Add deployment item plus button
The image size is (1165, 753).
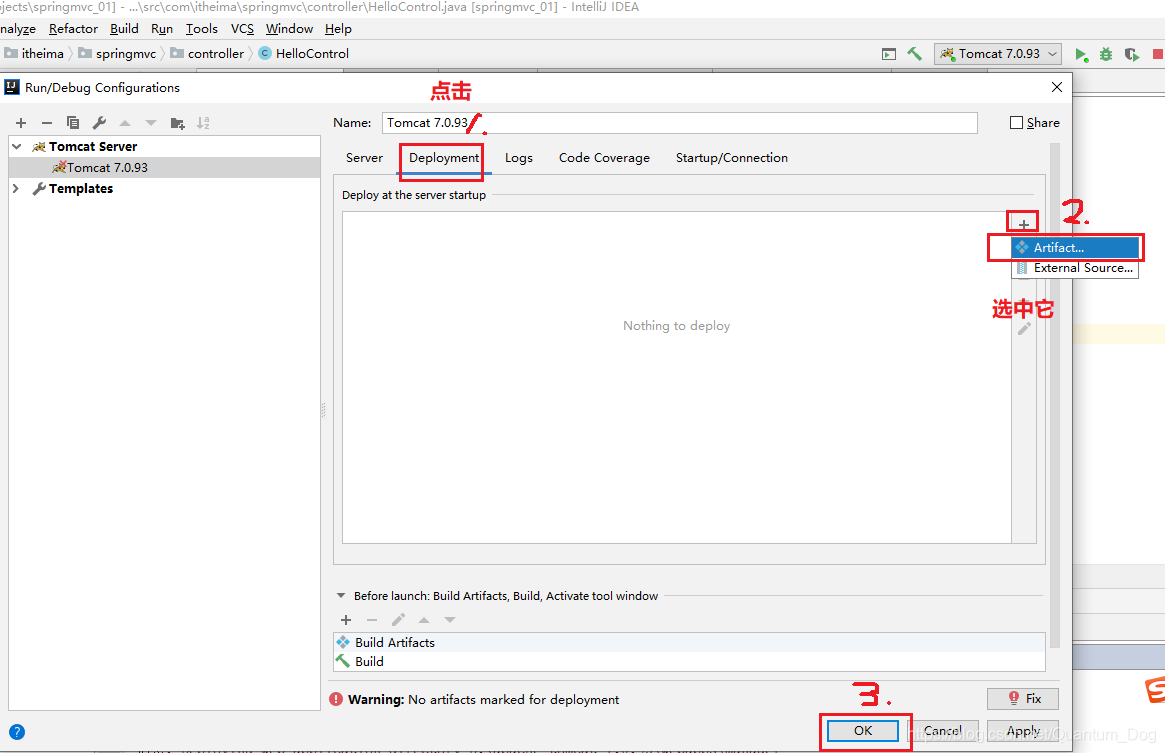click(x=1023, y=224)
